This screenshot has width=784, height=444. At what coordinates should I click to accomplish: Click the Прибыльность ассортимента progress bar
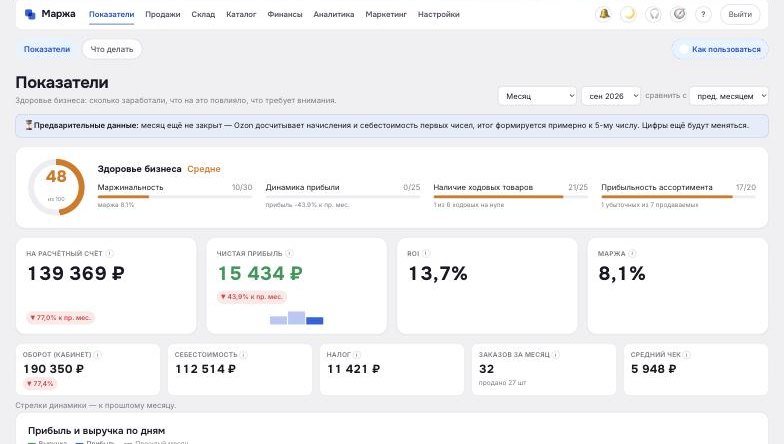678,196
